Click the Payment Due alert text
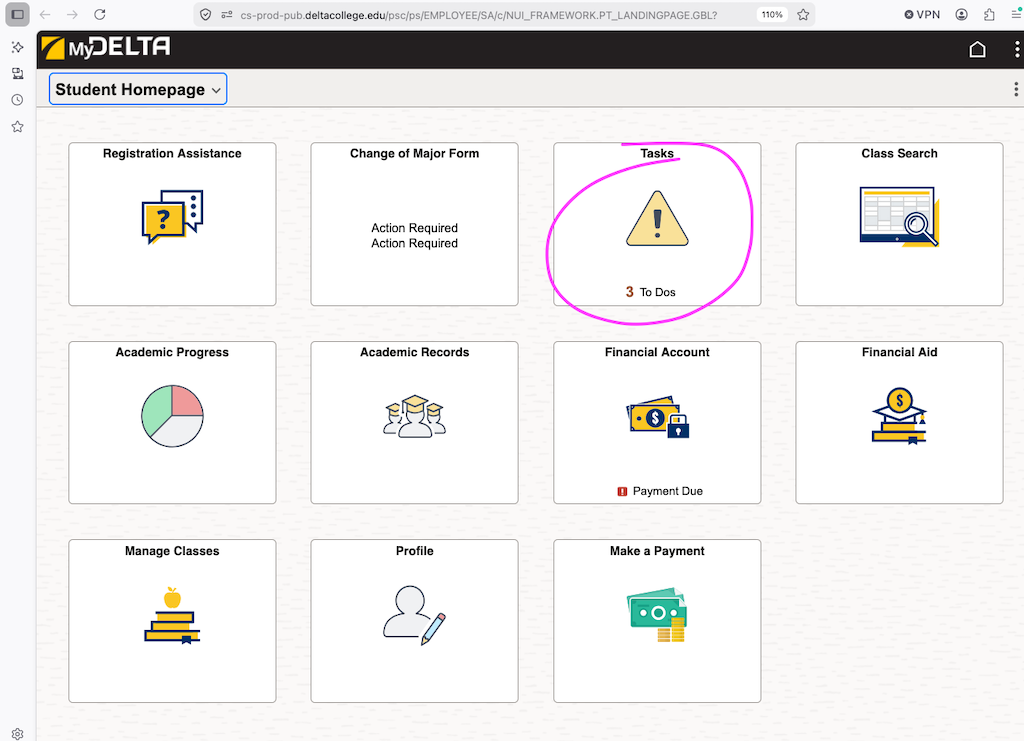This screenshot has width=1024, height=741. [667, 491]
